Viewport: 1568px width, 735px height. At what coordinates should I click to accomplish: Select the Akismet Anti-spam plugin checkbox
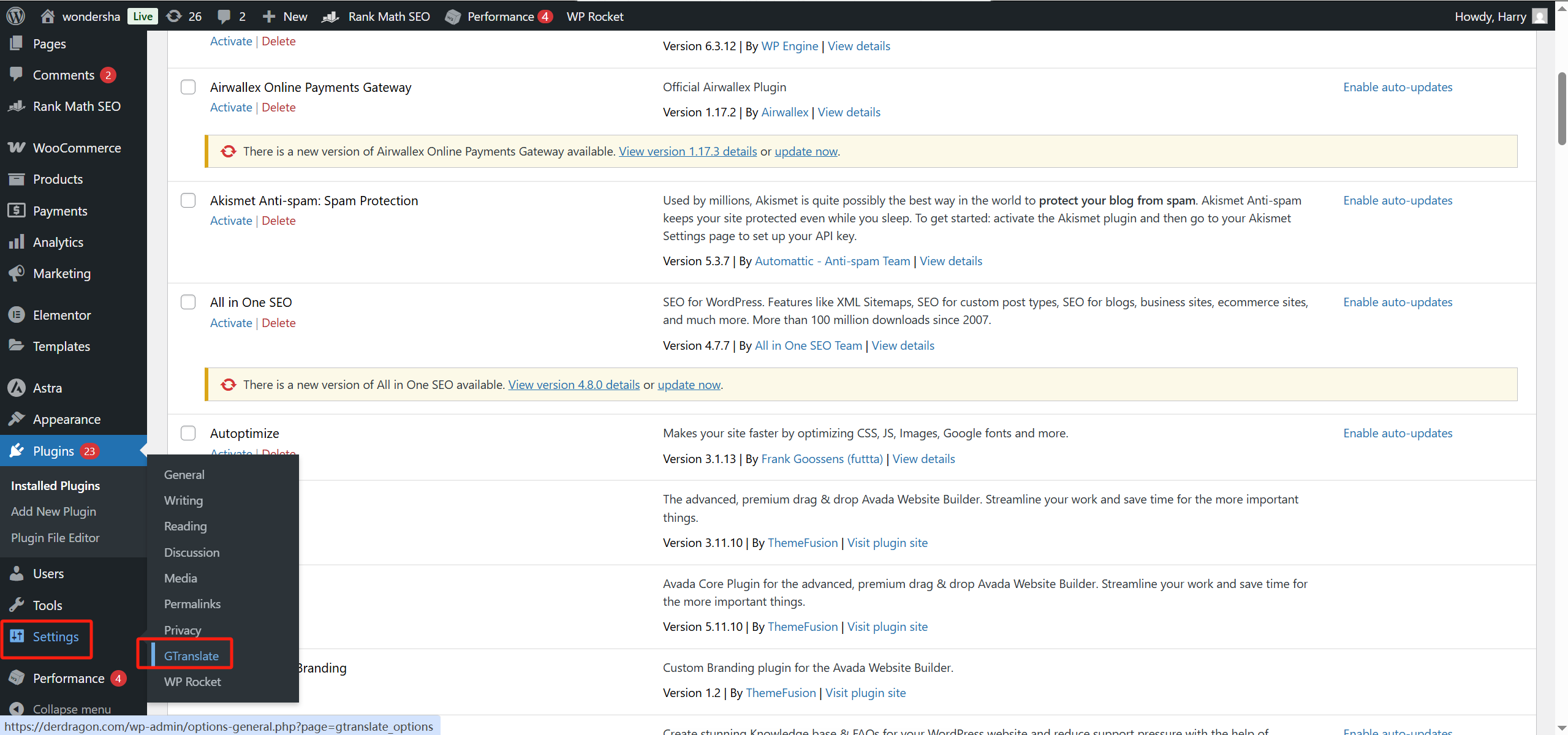tap(188, 200)
